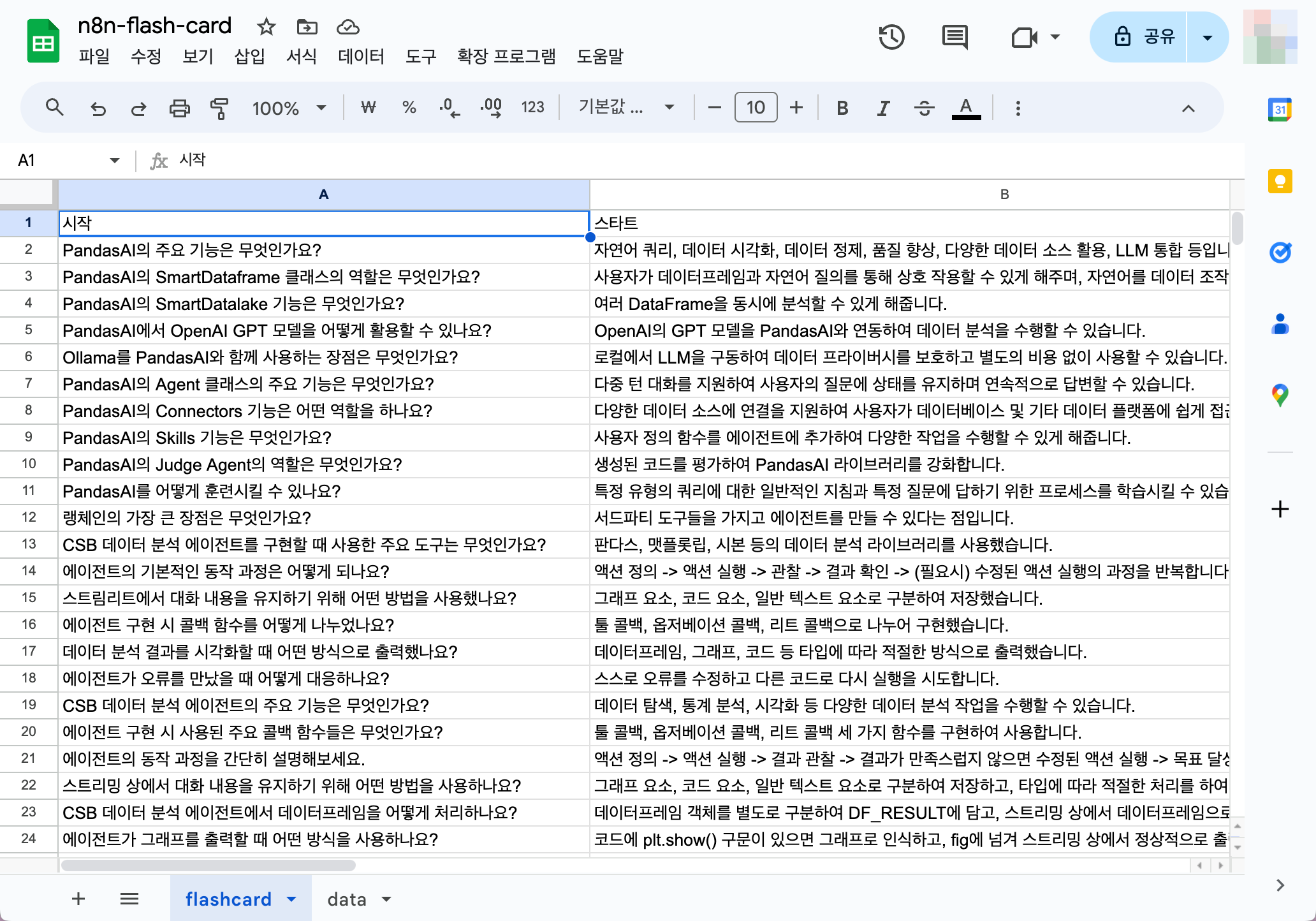Move document to a folder
Image resolution: width=1316 pixels, height=921 pixels.
pyautogui.click(x=307, y=27)
